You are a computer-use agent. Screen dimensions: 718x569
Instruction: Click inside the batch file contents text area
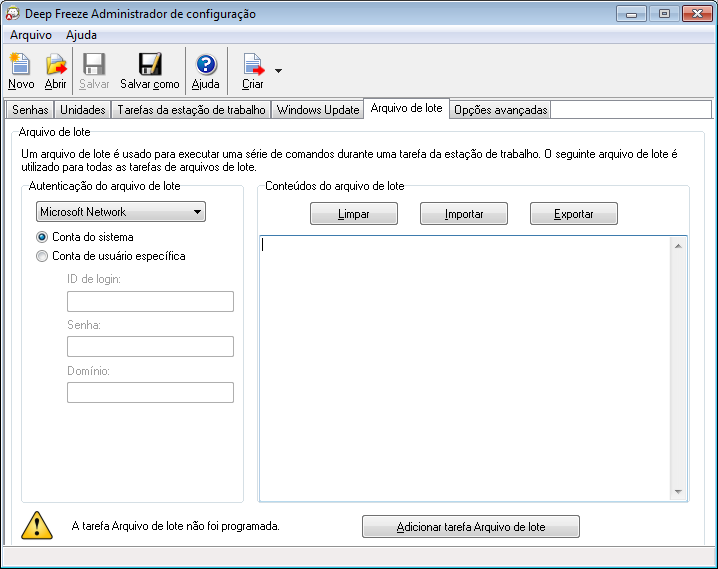tap(465, 368)
